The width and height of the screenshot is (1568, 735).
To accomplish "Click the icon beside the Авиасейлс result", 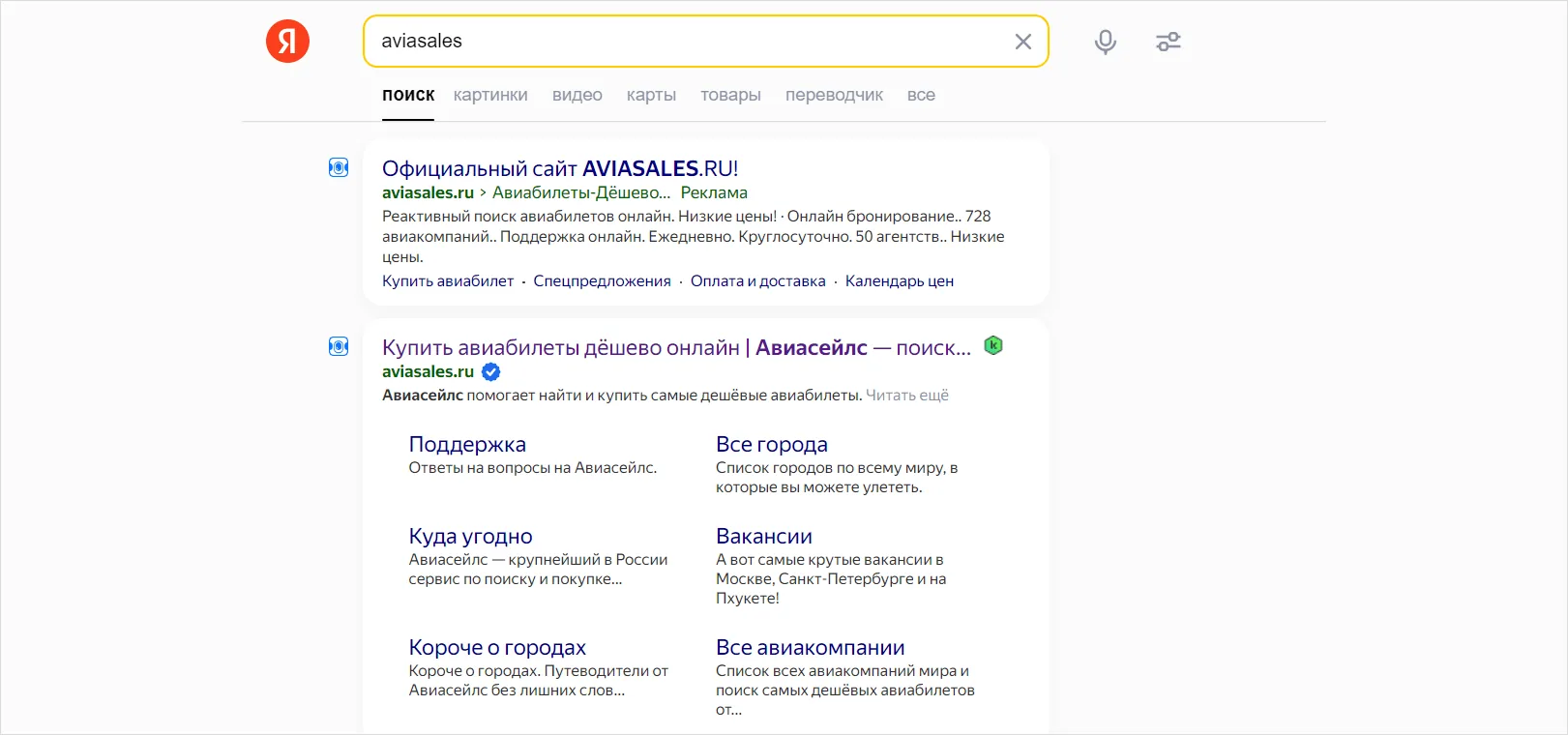I will [339, 346].
